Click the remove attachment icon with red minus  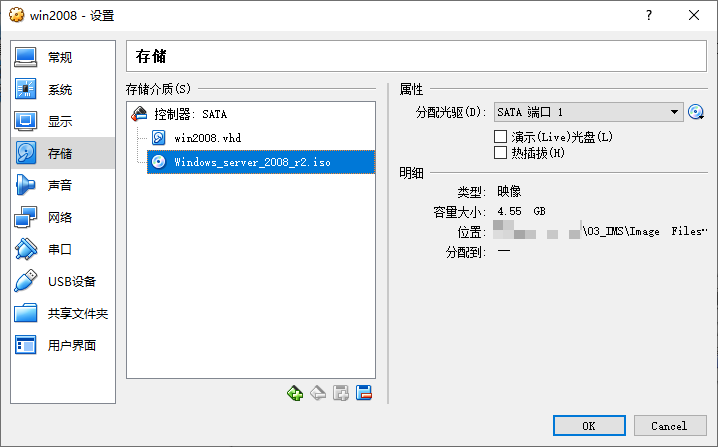[x=364, y=392]
